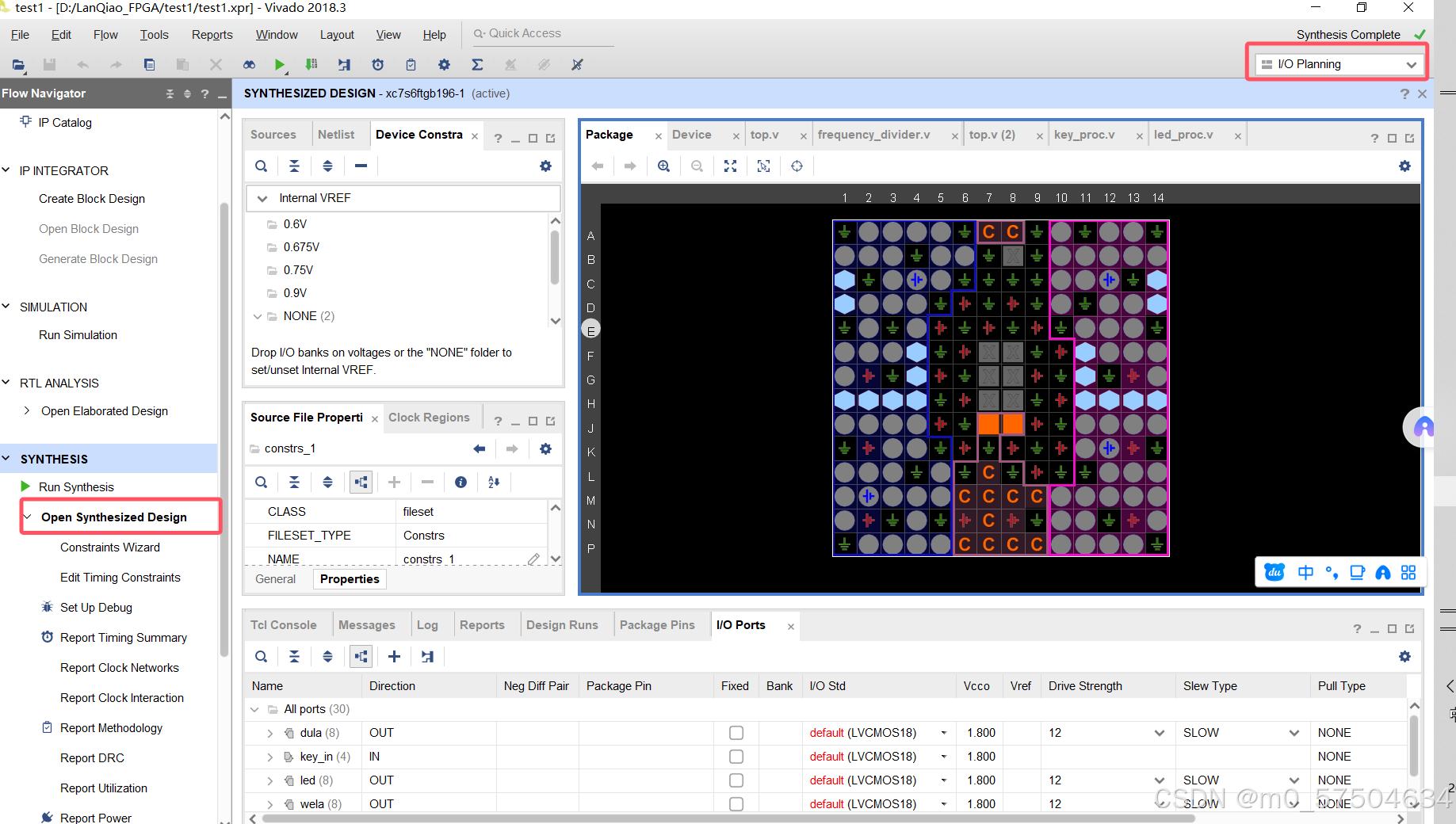Open Package view settings gear
Image resolution: width=1456 pixels, height=824 pixels.
(1404, 166)
